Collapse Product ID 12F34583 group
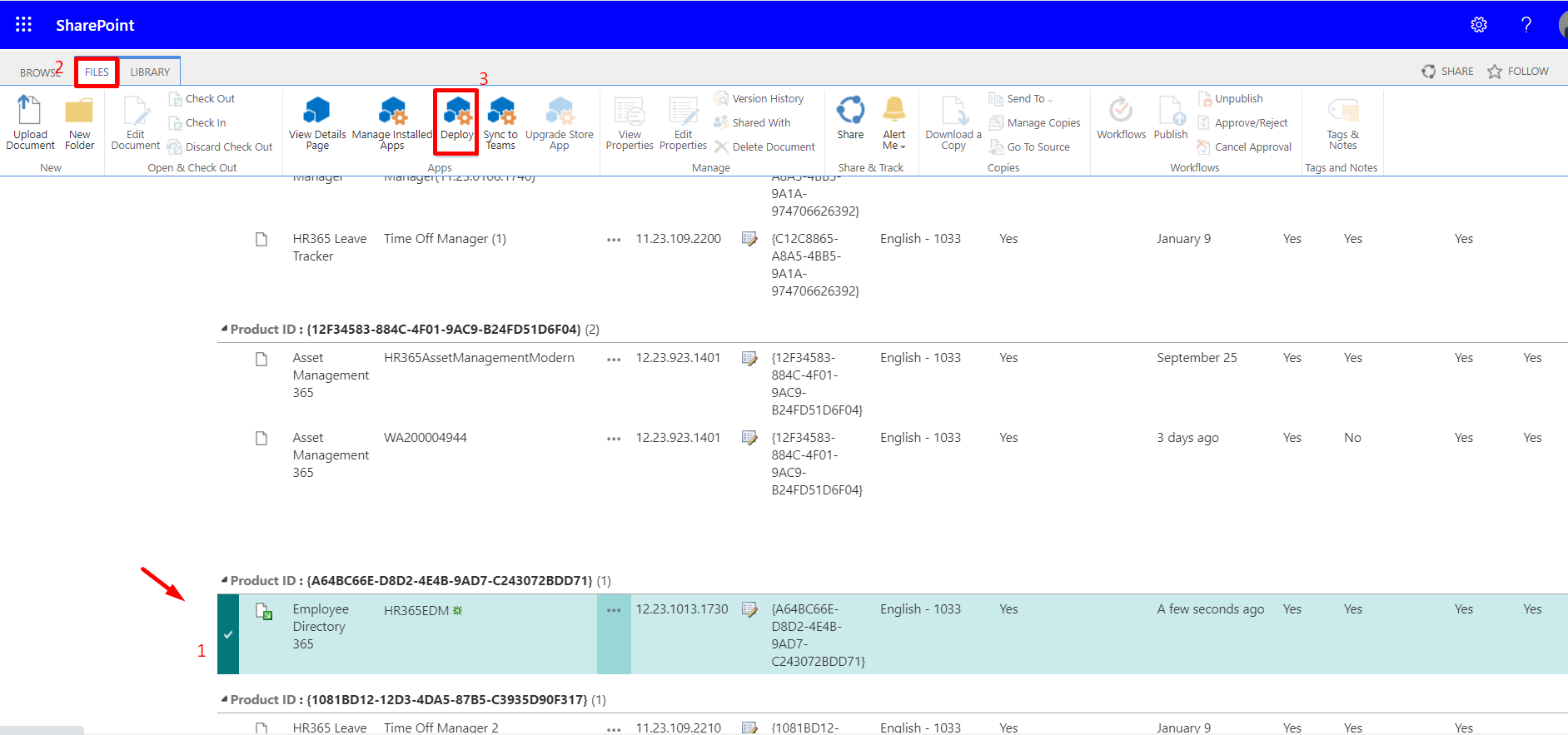Screen dimensions: 1568x735 click(225, 329)
